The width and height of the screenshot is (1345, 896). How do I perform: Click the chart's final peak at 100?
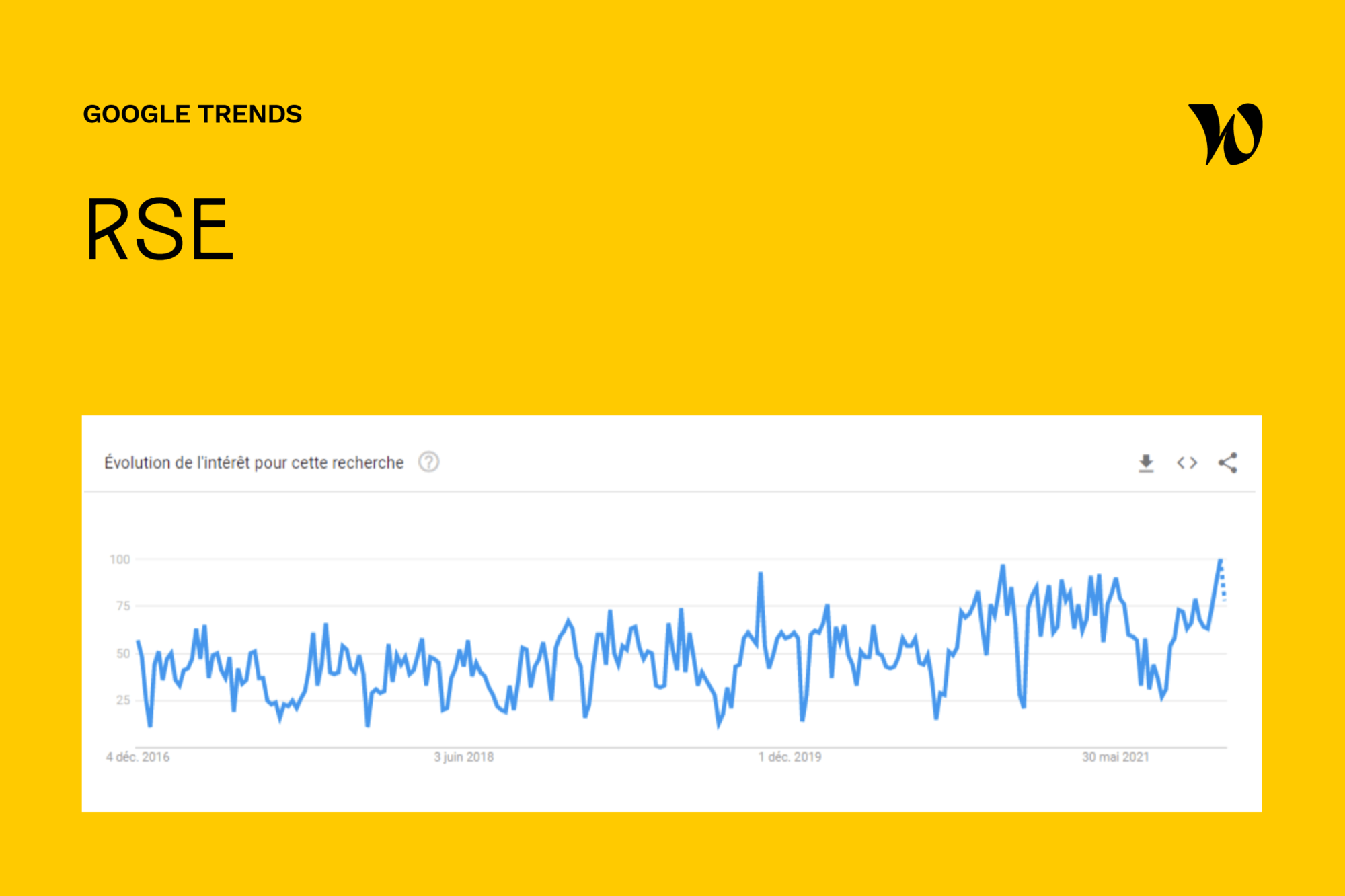tap(1220, 561)
